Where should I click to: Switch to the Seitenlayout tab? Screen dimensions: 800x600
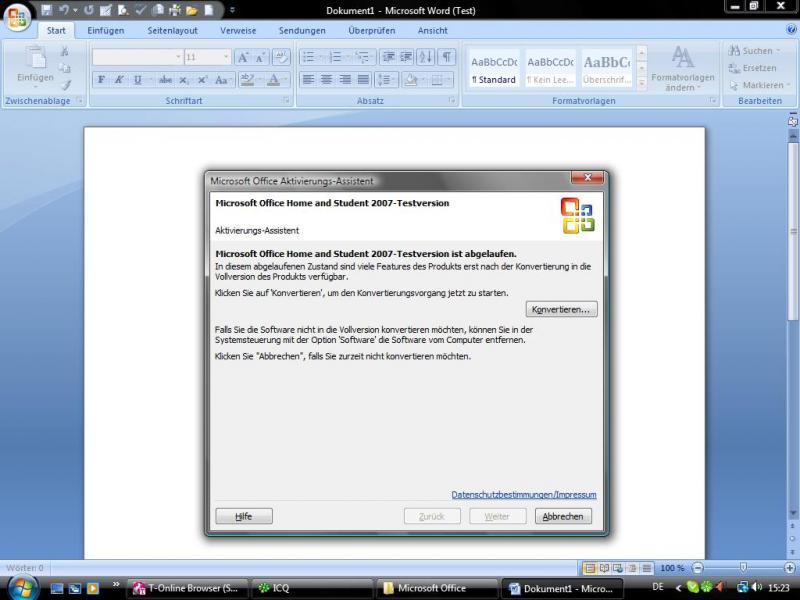tap(172, 31)
